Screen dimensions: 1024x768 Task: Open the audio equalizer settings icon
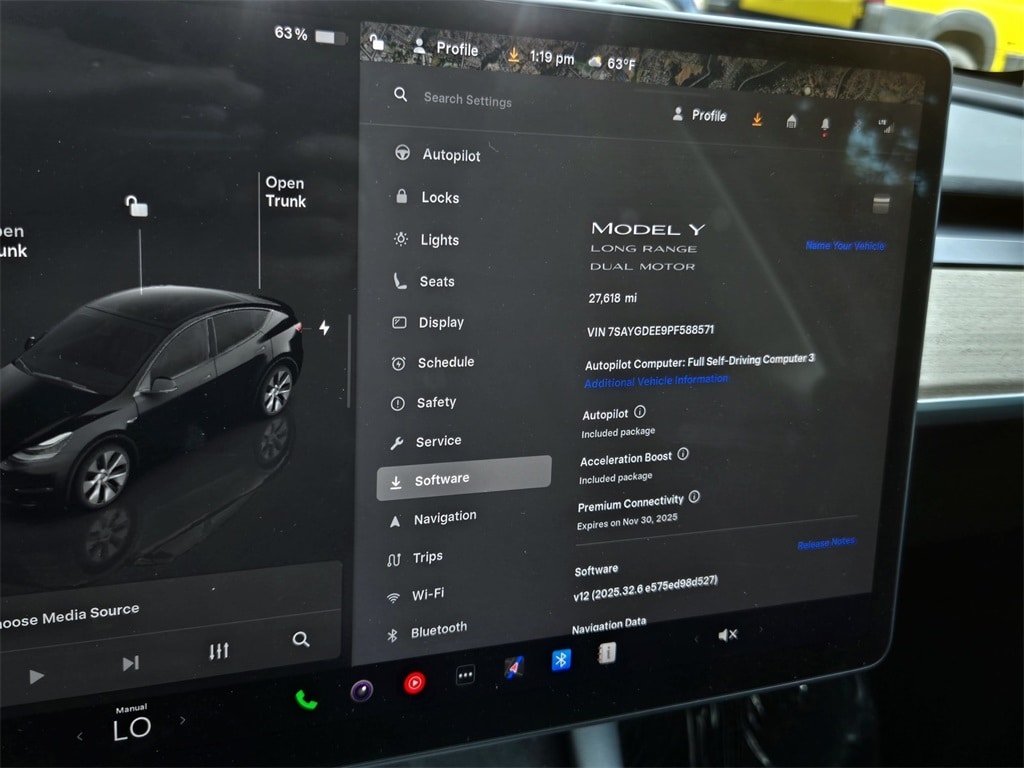point(219,651)
